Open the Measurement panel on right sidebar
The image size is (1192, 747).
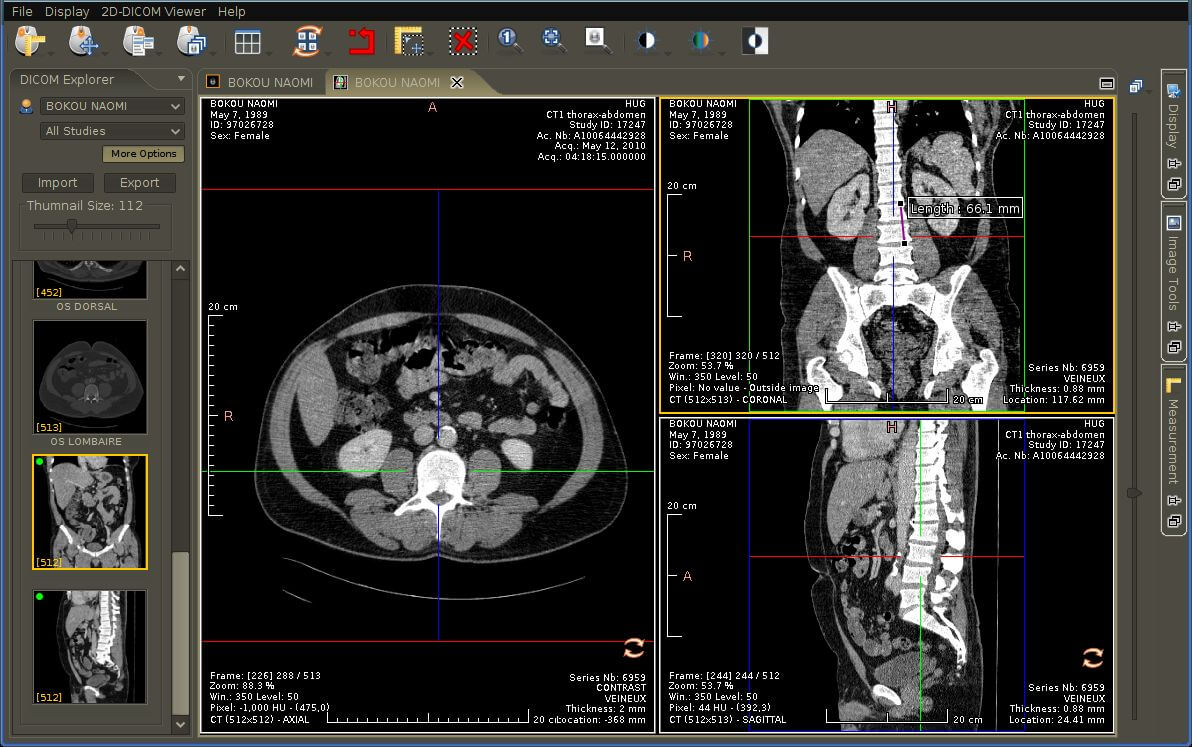click(1172, 440)
